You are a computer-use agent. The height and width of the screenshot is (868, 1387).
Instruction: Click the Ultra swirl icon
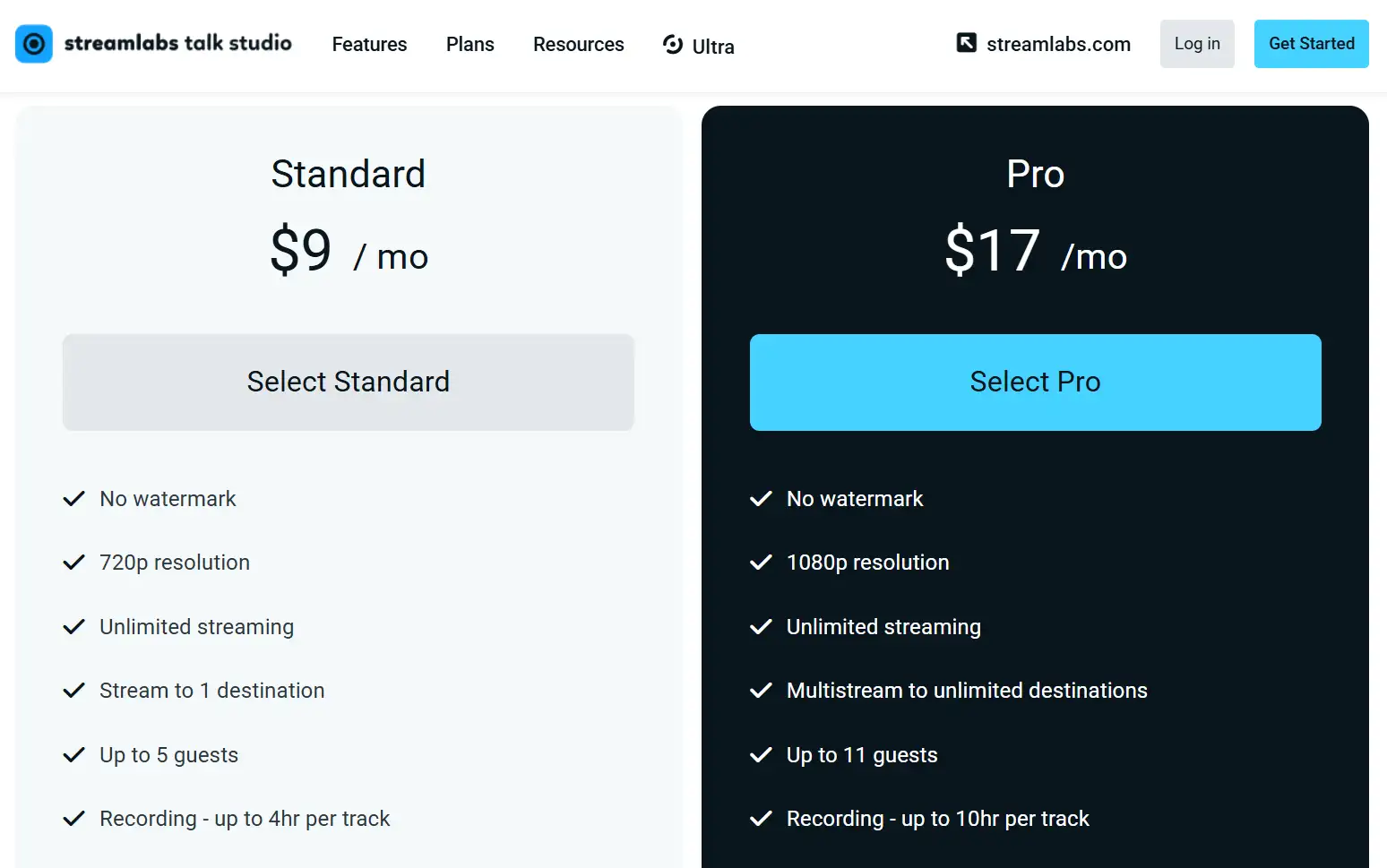tap(673, 44)
